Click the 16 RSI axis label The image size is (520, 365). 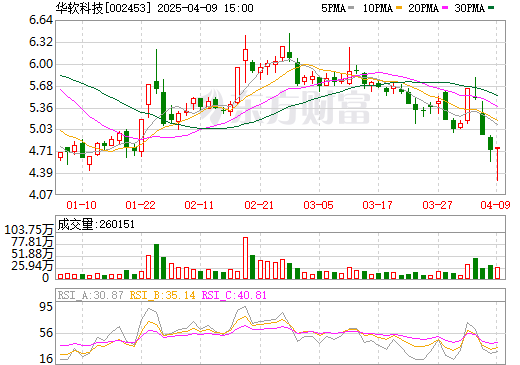pyautogui.click(x=46, y=359)
